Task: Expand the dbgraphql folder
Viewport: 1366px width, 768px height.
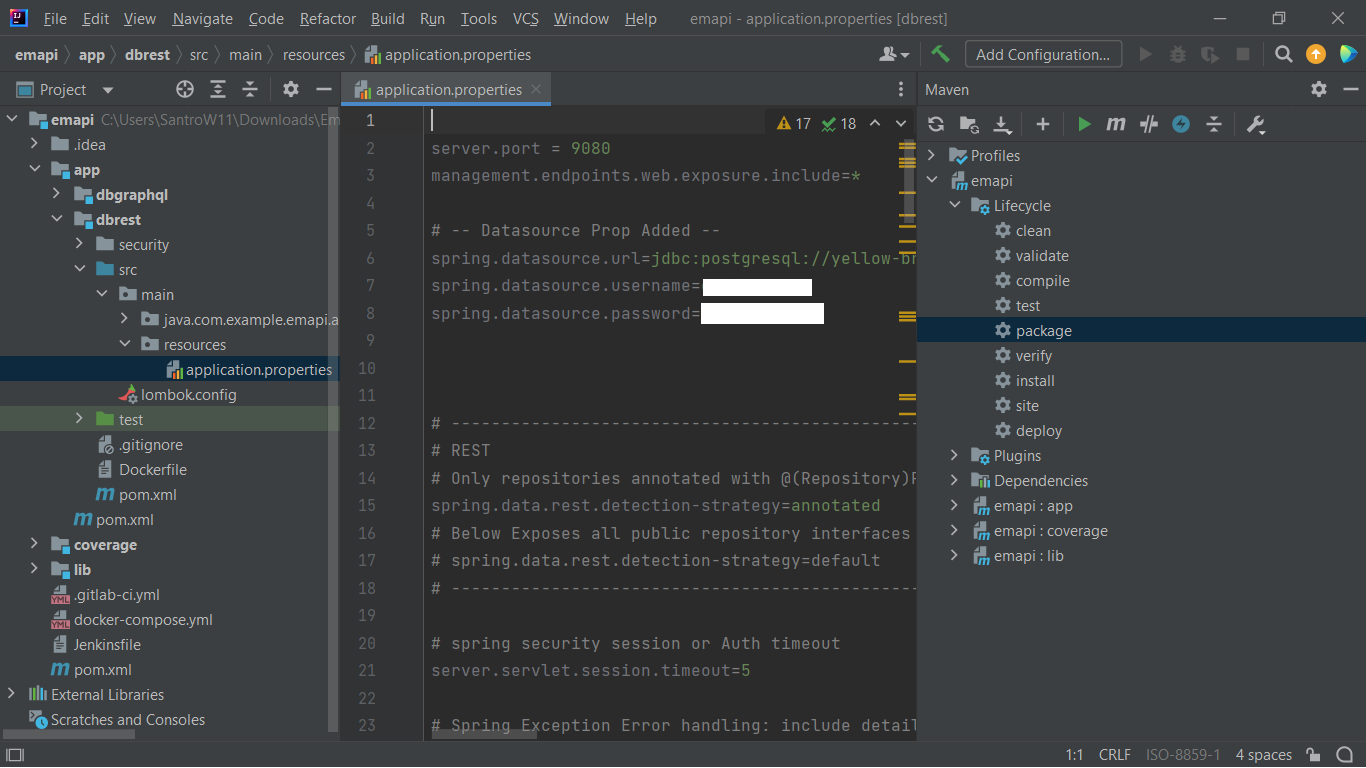Action: coord(57,195)
